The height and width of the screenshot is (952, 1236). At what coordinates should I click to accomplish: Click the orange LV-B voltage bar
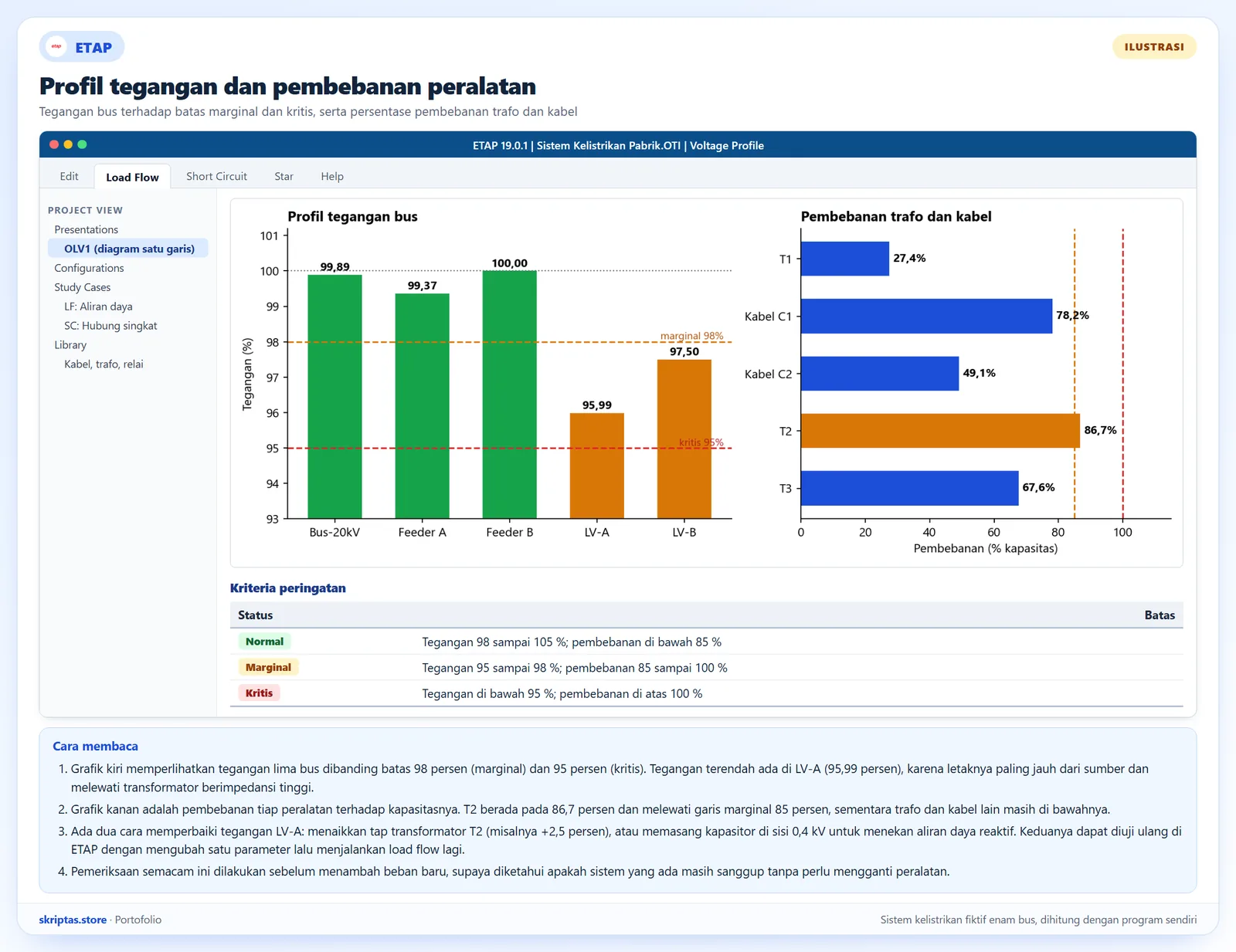684,439
